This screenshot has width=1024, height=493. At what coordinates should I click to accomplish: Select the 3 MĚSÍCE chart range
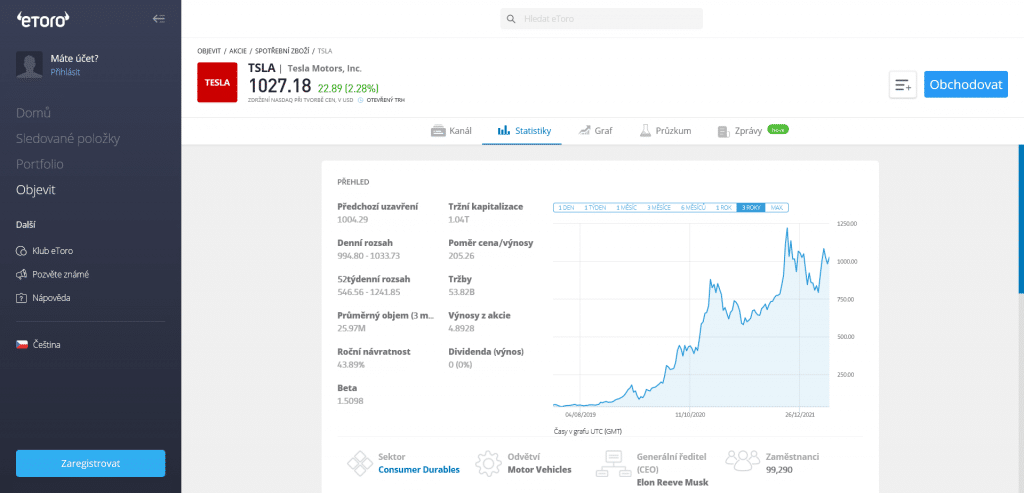[658, 208]
